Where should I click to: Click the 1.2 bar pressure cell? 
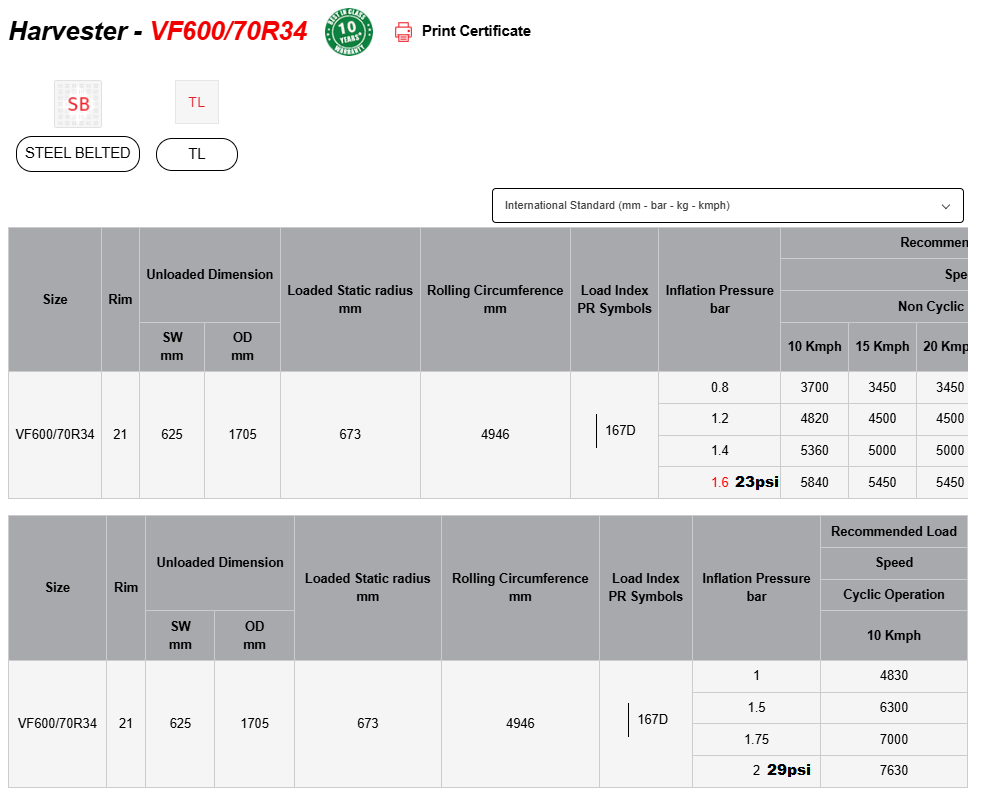[x=719, y=418]
